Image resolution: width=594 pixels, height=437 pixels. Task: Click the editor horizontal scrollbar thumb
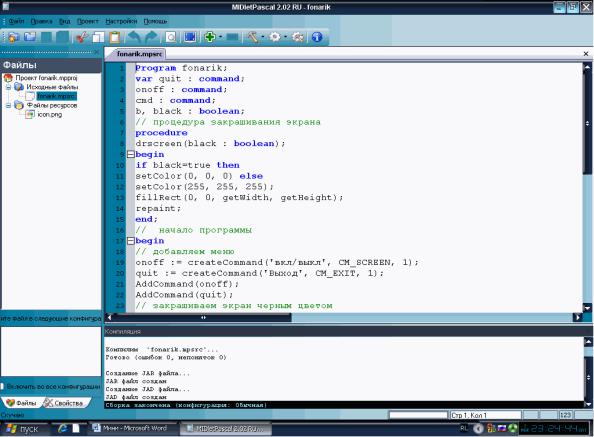(x=203, y=317)
